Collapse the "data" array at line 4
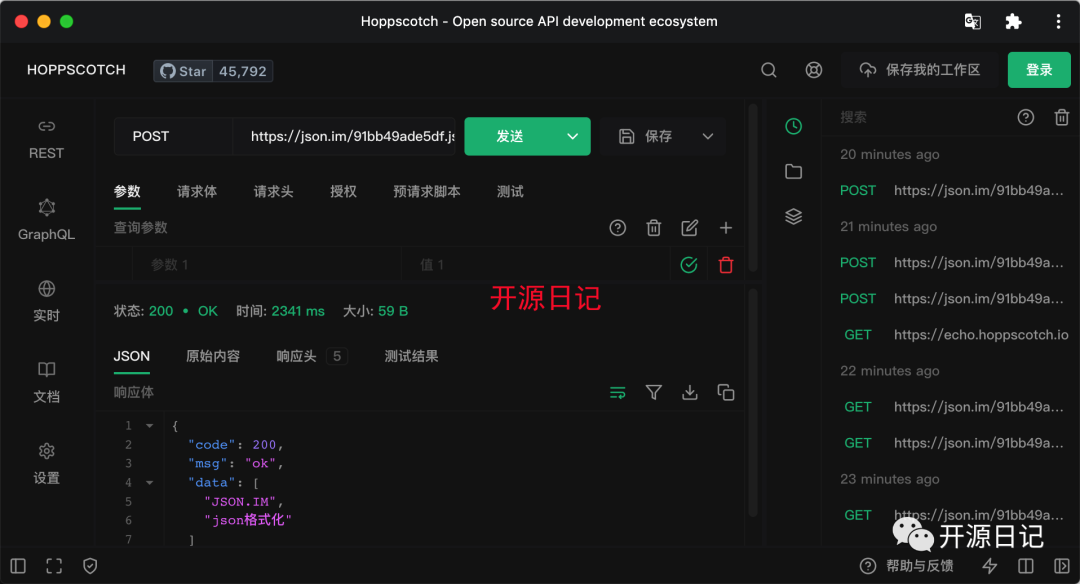Screen dimensions: 1080x584 click(149, 483)
